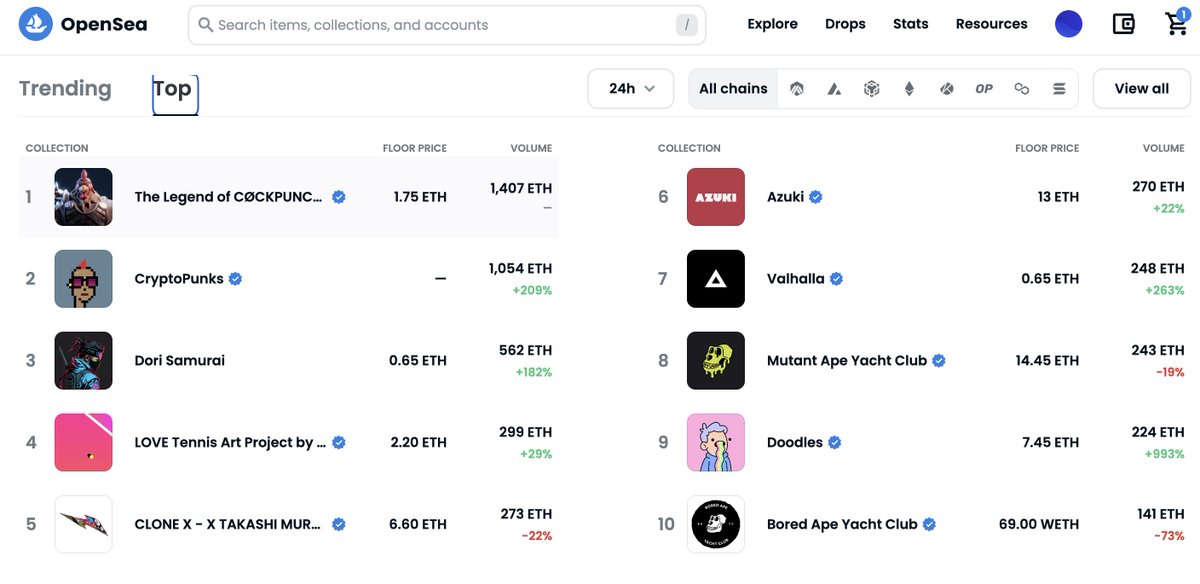Open the Resources menu
Viewport: 1200px width, 584px height.
pos(991,24)
